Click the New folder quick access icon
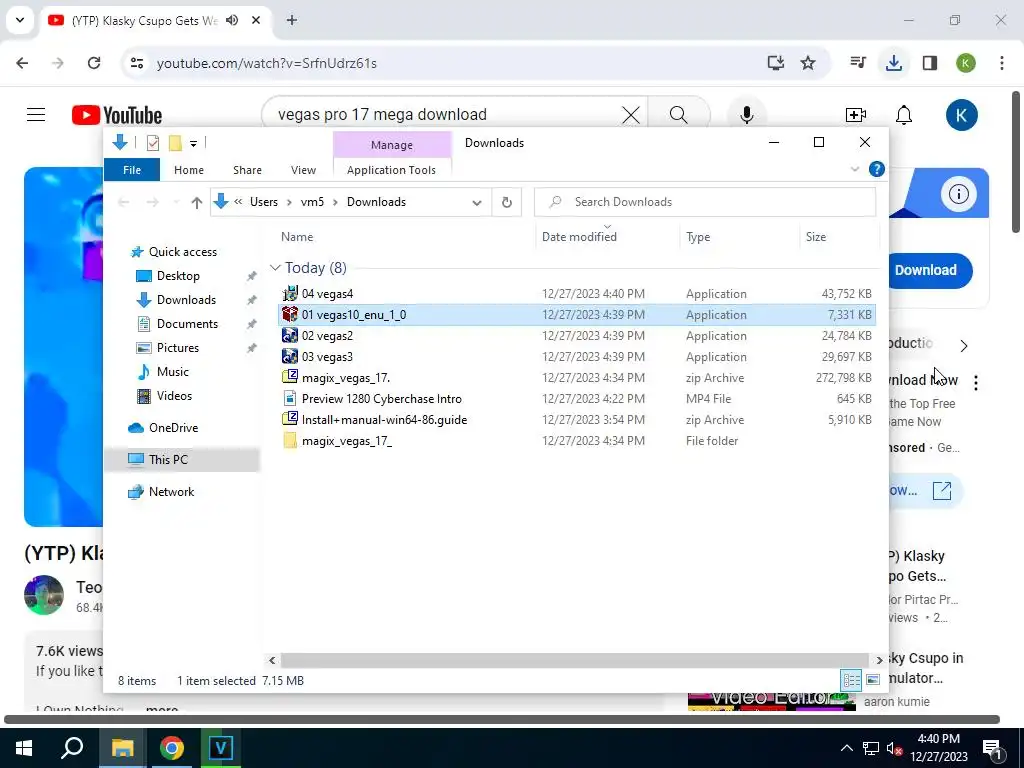Viewport: 1024px width, 768px height. tap(175, 142)
